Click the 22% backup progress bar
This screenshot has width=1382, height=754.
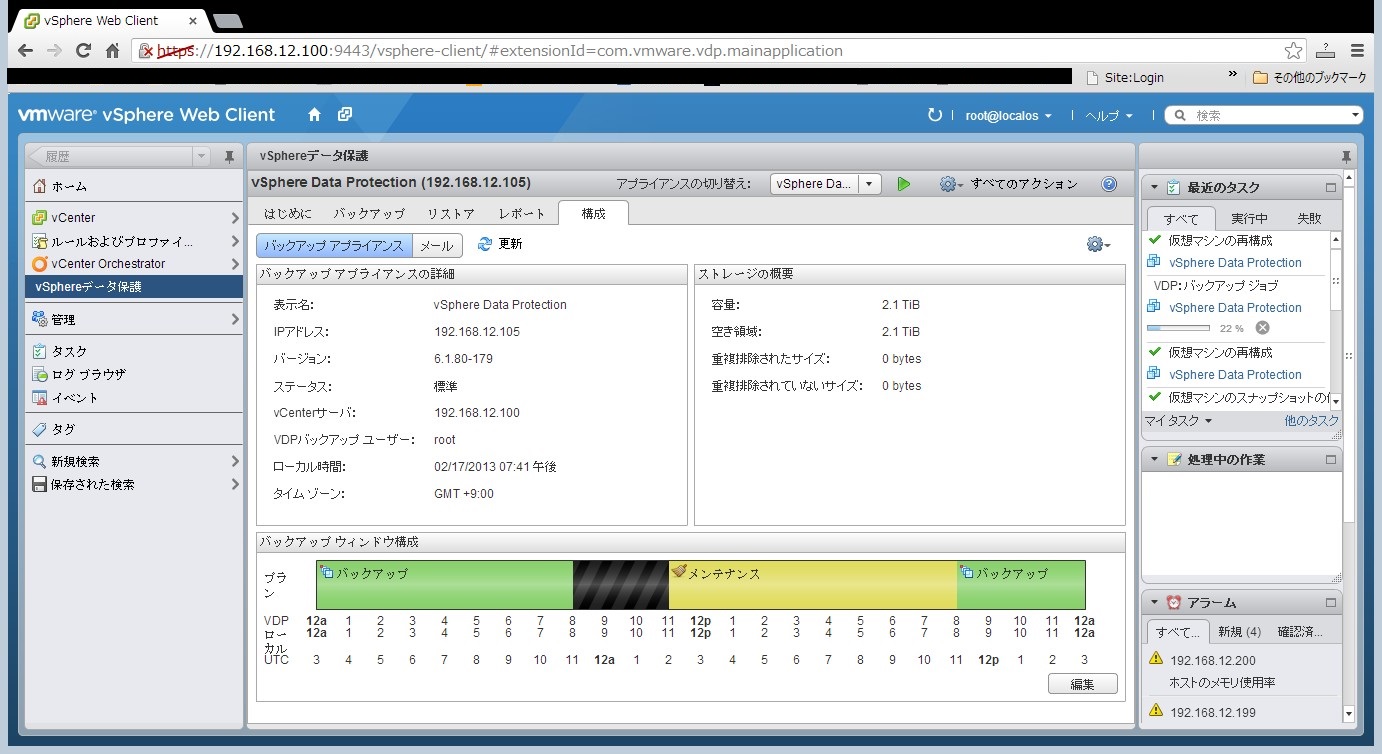click(1179, 328)
